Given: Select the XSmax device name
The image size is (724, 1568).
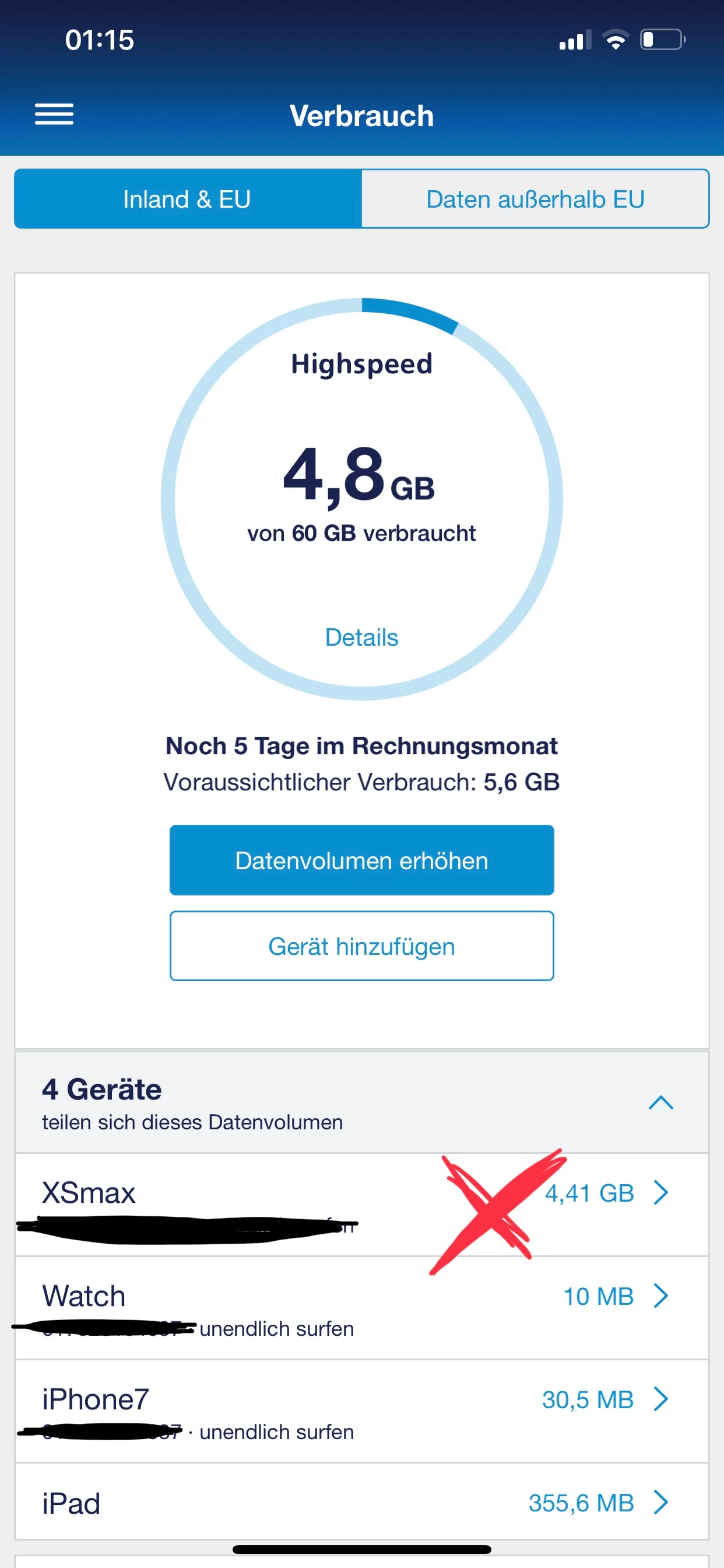Looking at the screenshot, I should click(x=89, y=1192).
